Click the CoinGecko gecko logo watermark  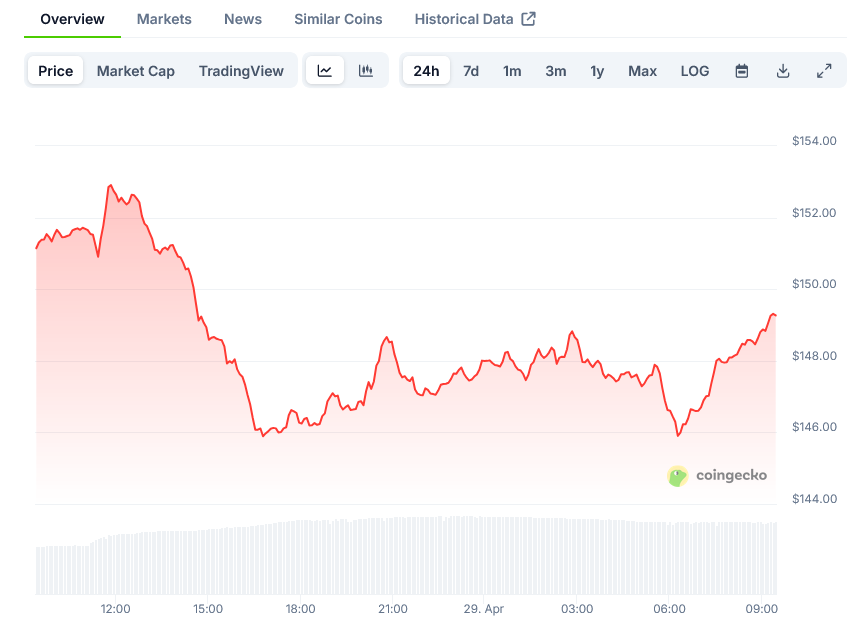[x=678, y=476]
